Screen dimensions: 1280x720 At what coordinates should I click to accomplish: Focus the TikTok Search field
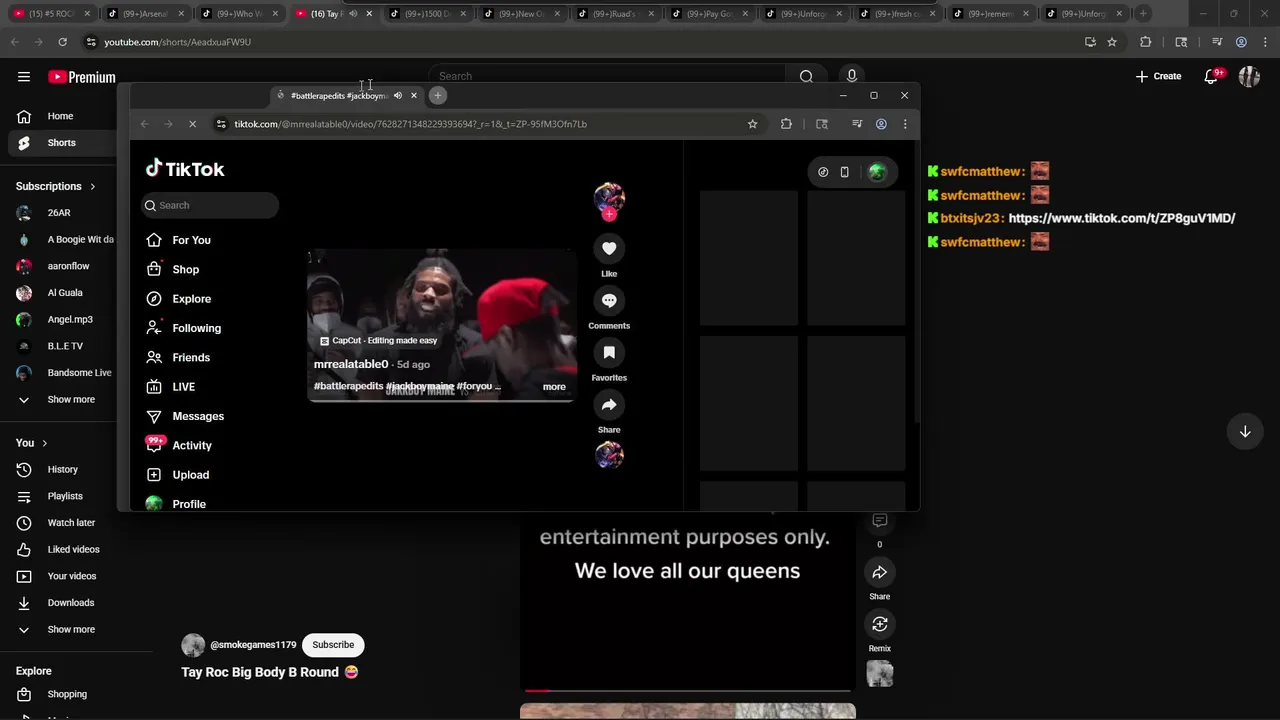coord(210,205)
